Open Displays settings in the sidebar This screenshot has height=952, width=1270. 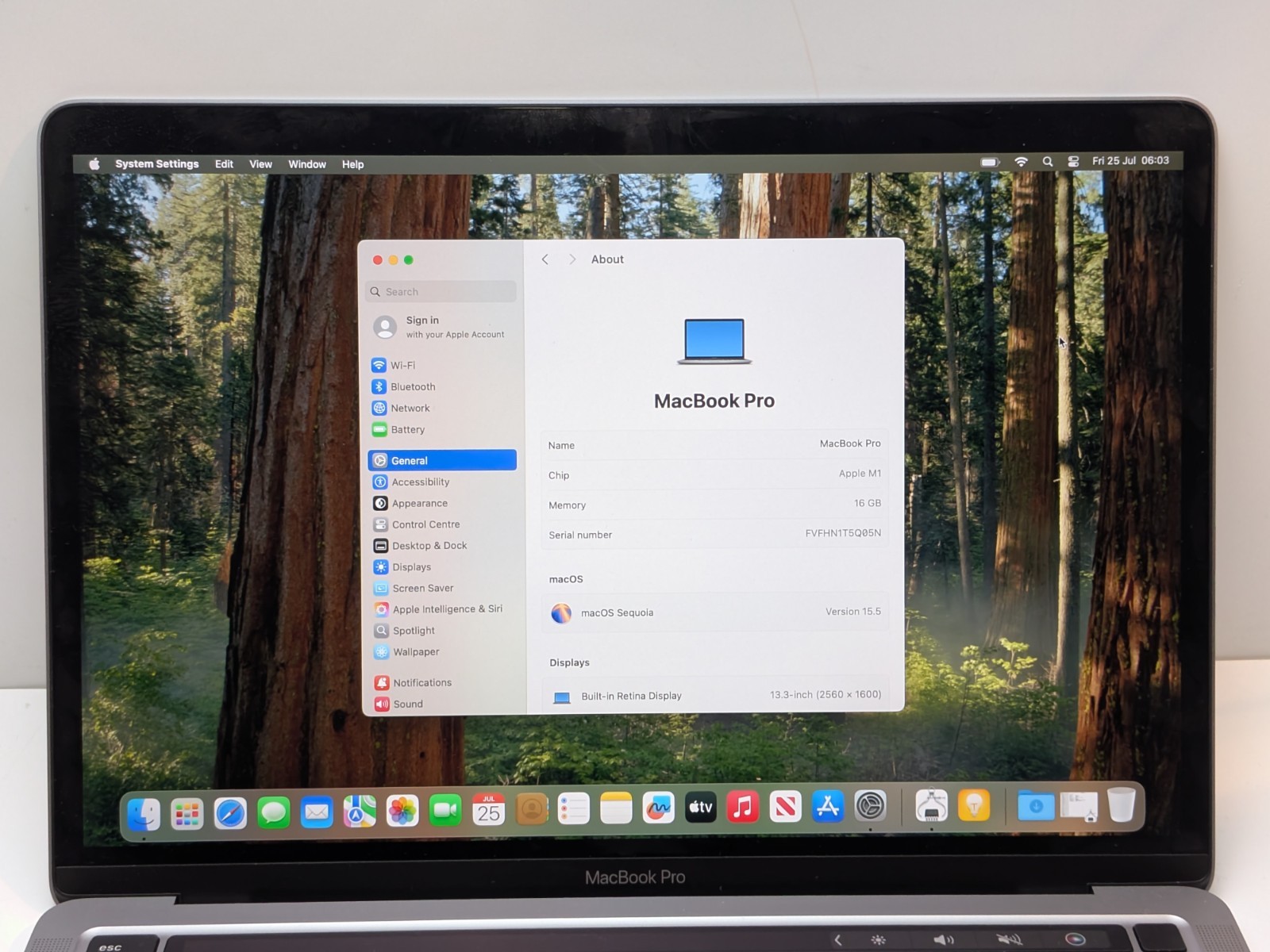click(442, 567)
